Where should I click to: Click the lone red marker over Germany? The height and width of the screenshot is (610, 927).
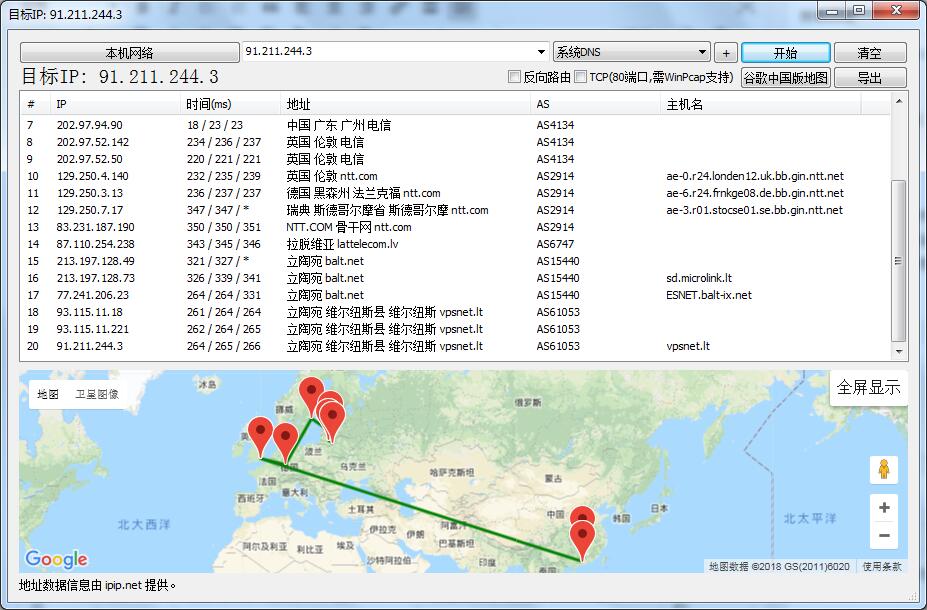pos(287,432)
